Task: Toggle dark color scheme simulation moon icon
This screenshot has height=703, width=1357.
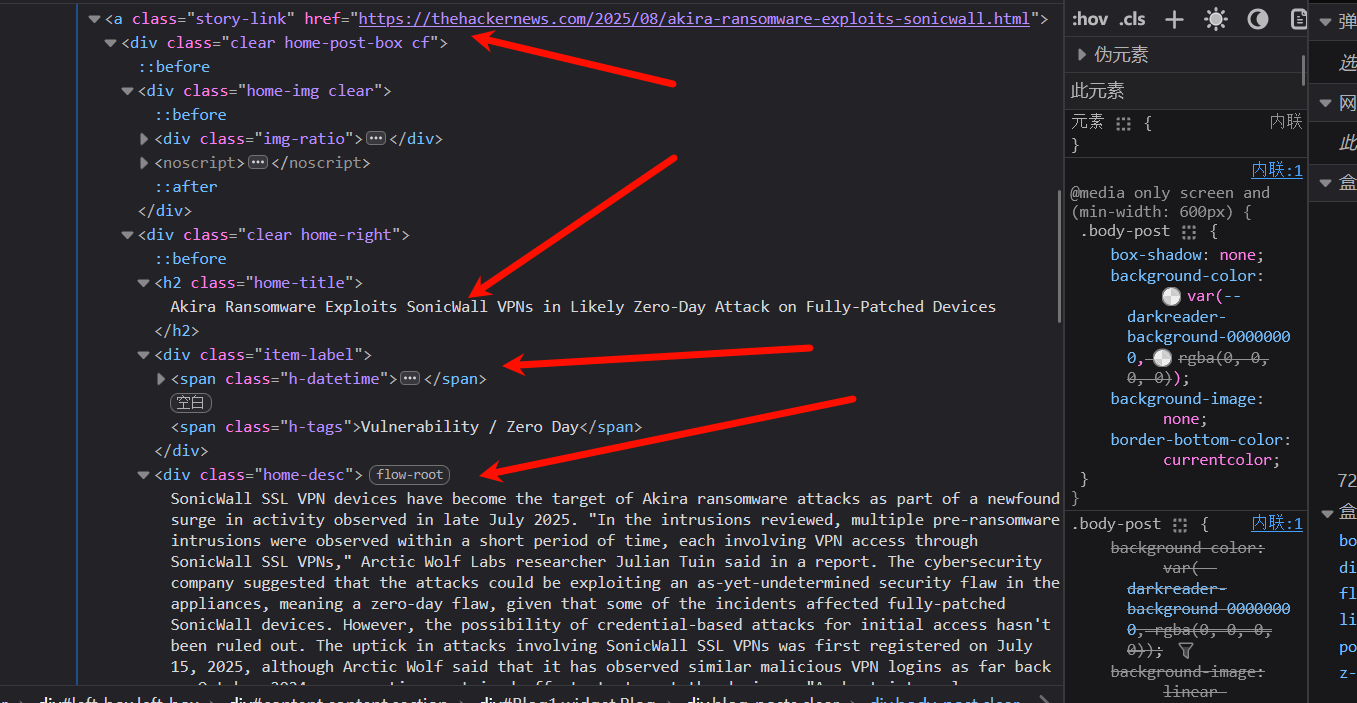Action: (x=1258, y=19)
